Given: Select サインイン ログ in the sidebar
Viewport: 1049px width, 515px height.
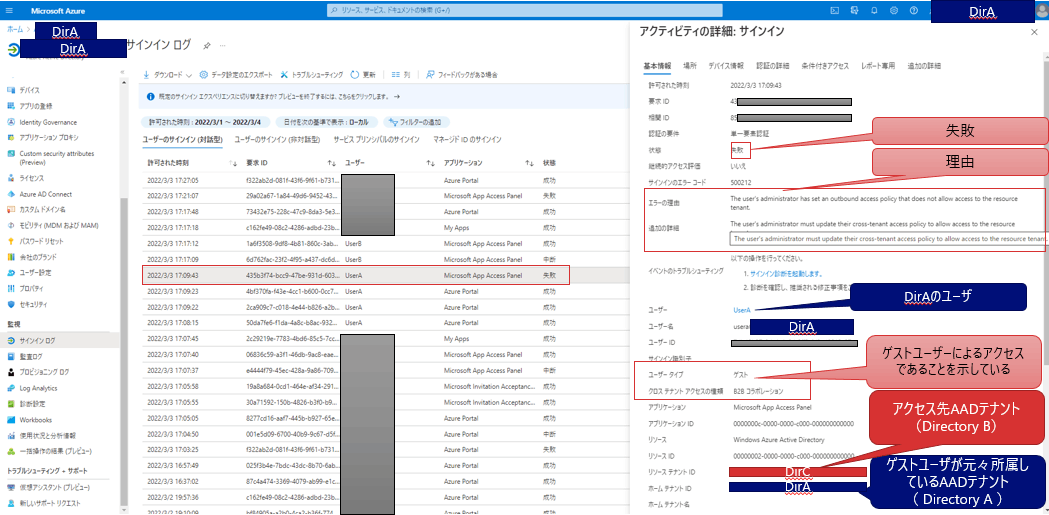Looking at the screenshot, I should click(x=37, y=340).
